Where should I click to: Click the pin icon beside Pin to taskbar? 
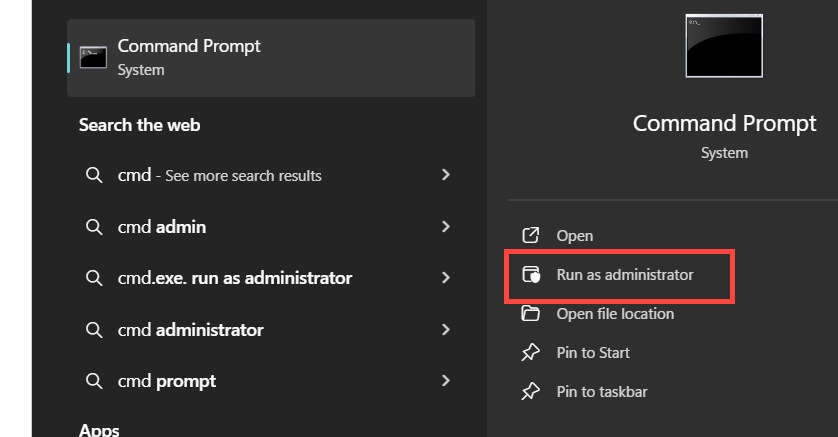coord(531,391)
